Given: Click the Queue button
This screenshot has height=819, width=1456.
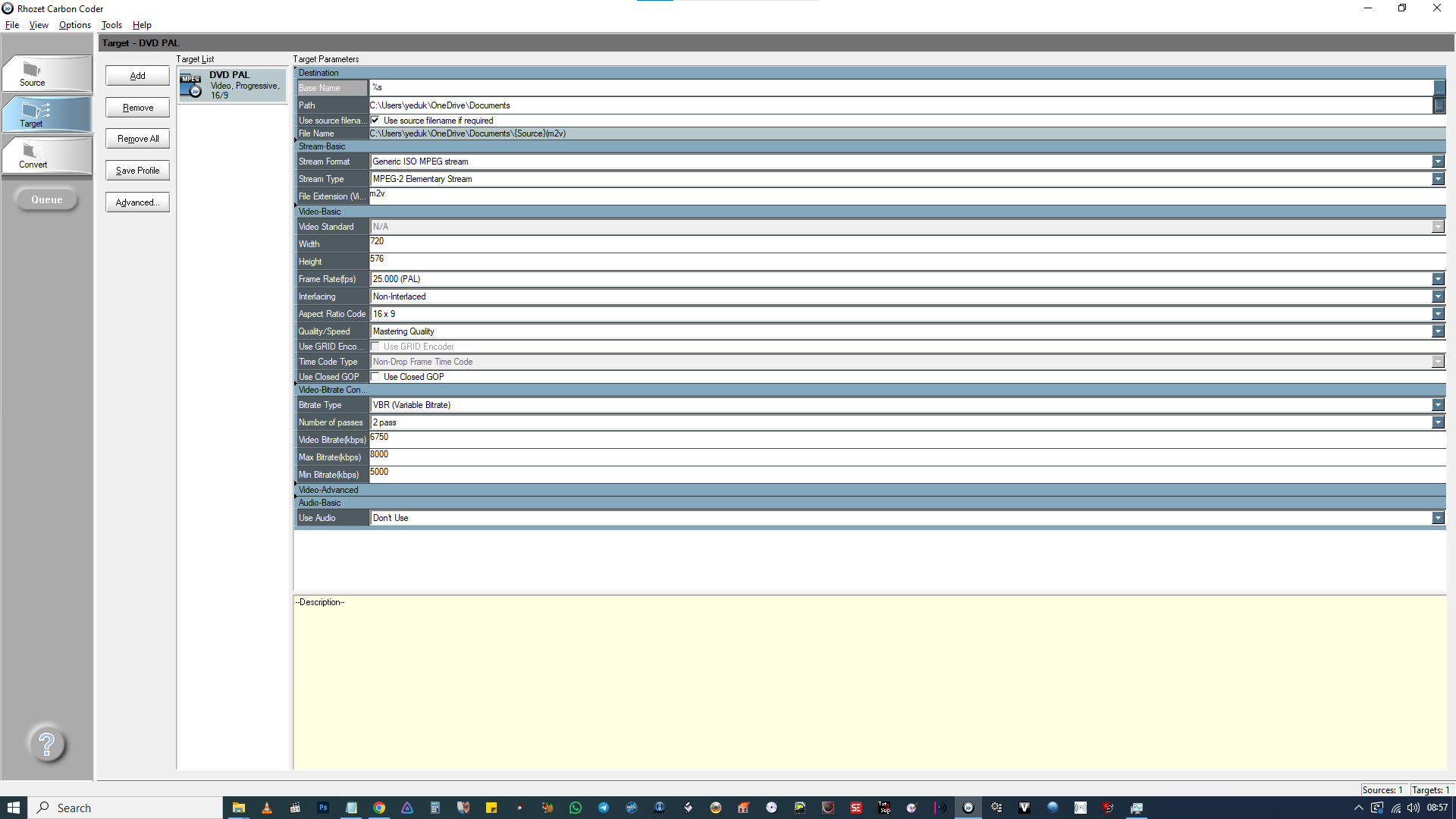Looking at the screenshot, I should tap(47, 199).
